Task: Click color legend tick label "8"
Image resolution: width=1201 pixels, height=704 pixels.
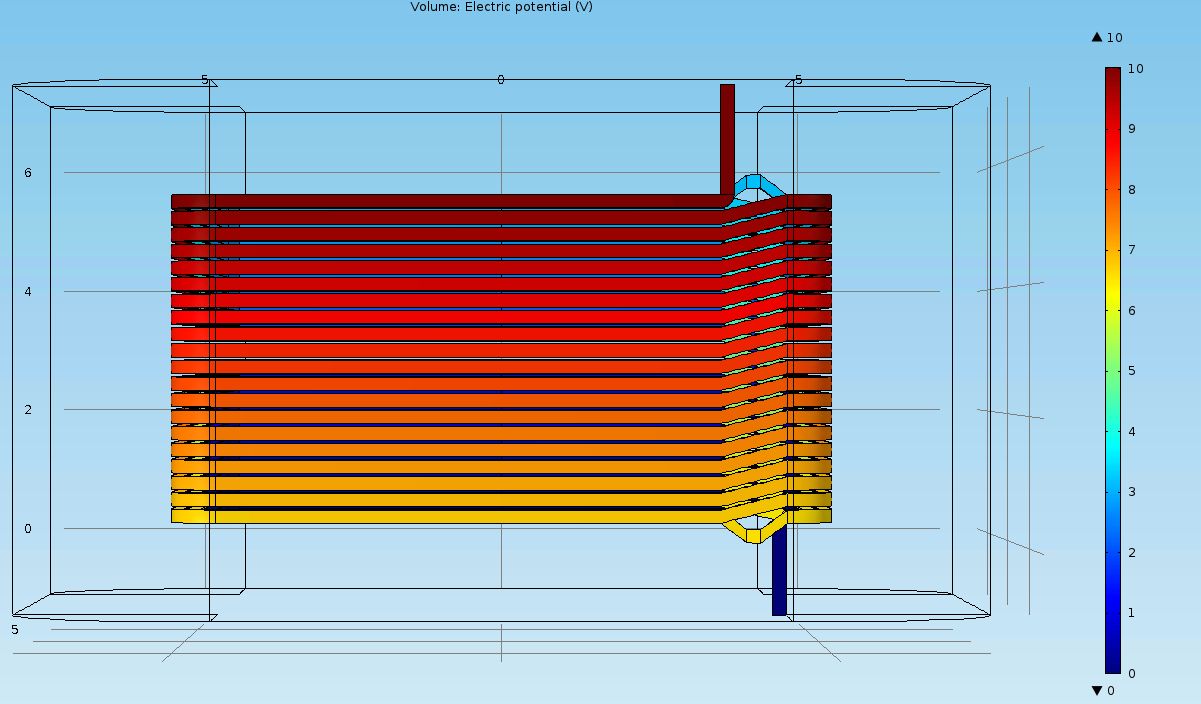Action: click(x=1131, y=189)
